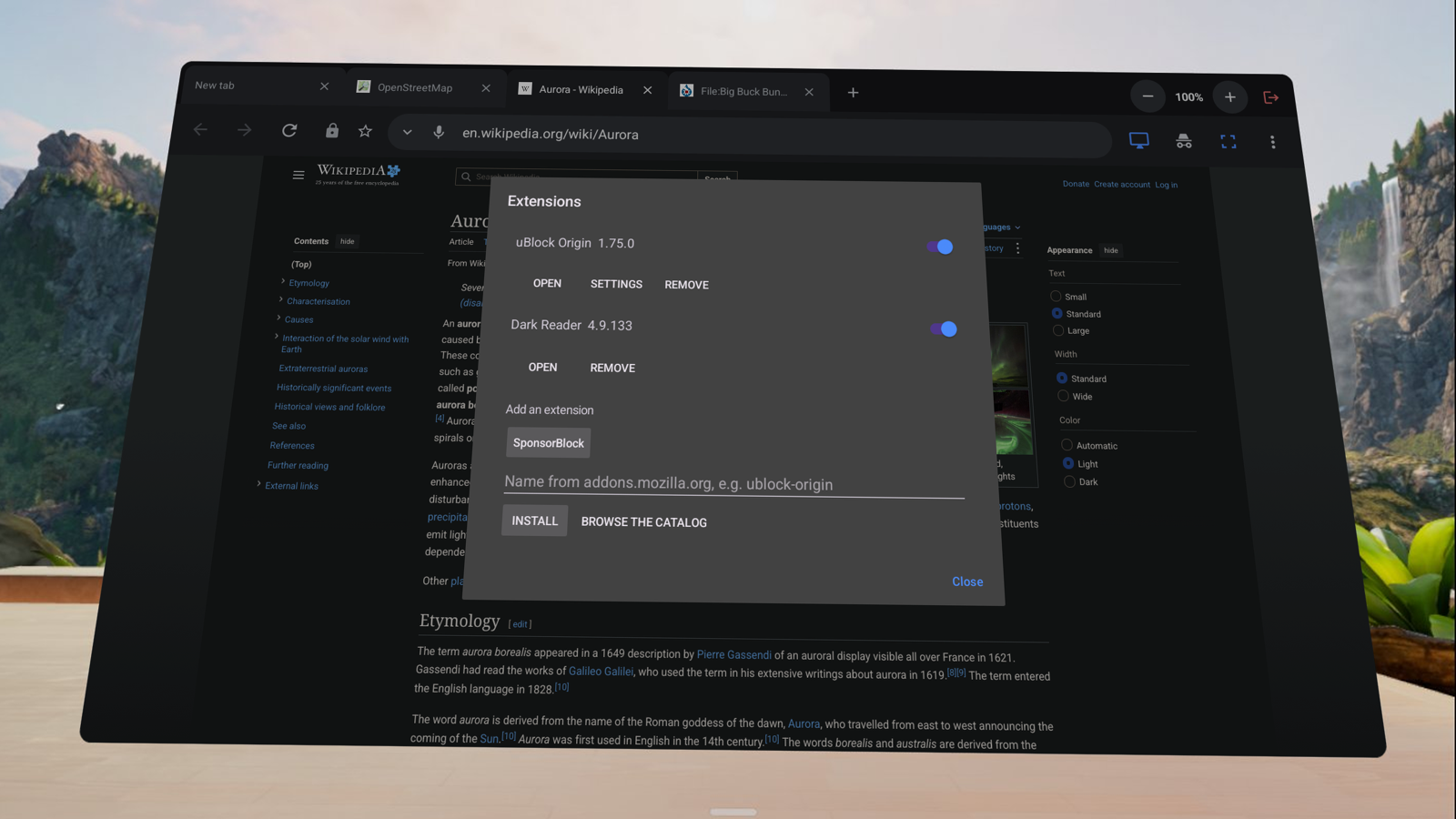The width and height of the screenshot is (1456, 819).
Task: Close the OpenStreetMap tab
Action: [x=486, y=88]
